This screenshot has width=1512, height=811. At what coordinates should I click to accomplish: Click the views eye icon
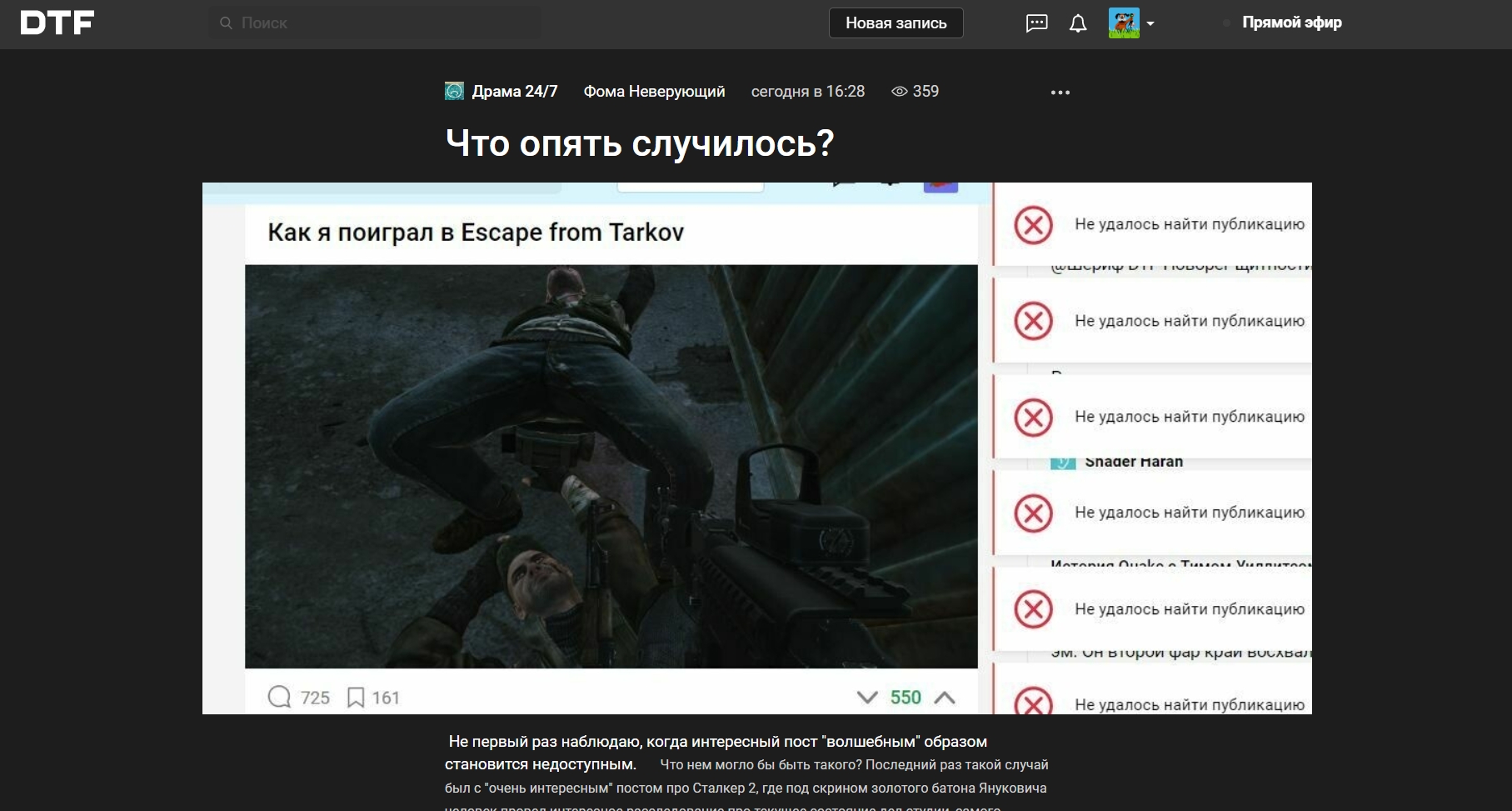[900, 92]
